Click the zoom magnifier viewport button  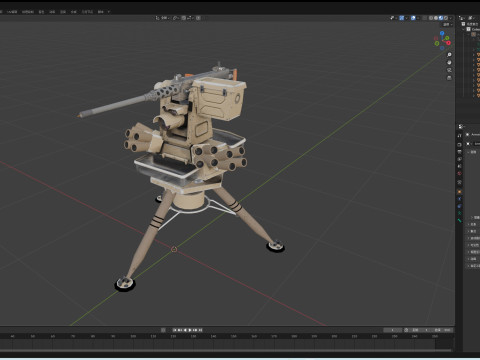click(449, 55)
